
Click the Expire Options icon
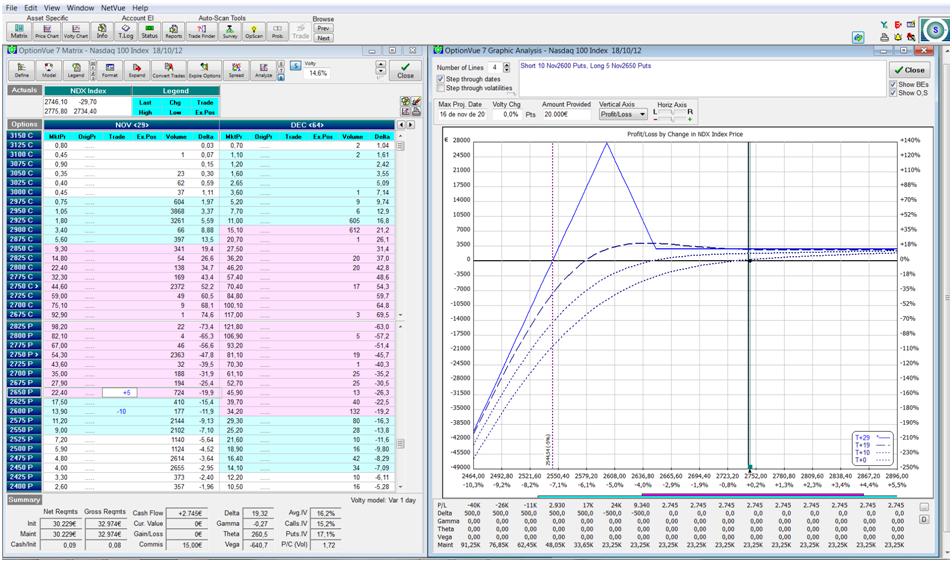pos(204,70)
